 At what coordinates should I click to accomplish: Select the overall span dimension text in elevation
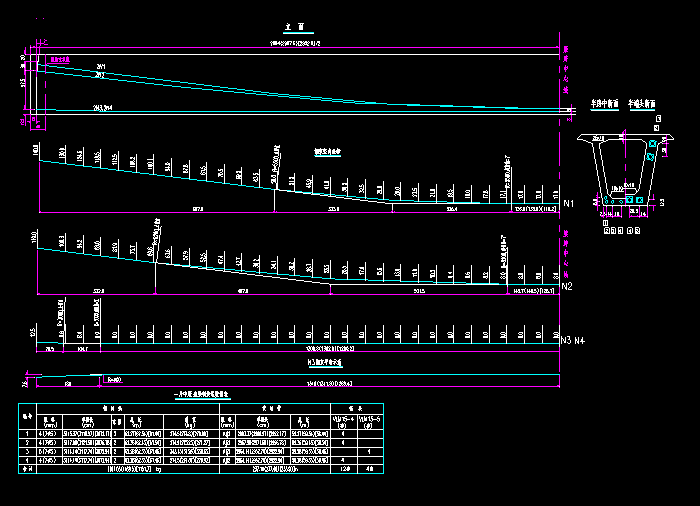point(292,43)
